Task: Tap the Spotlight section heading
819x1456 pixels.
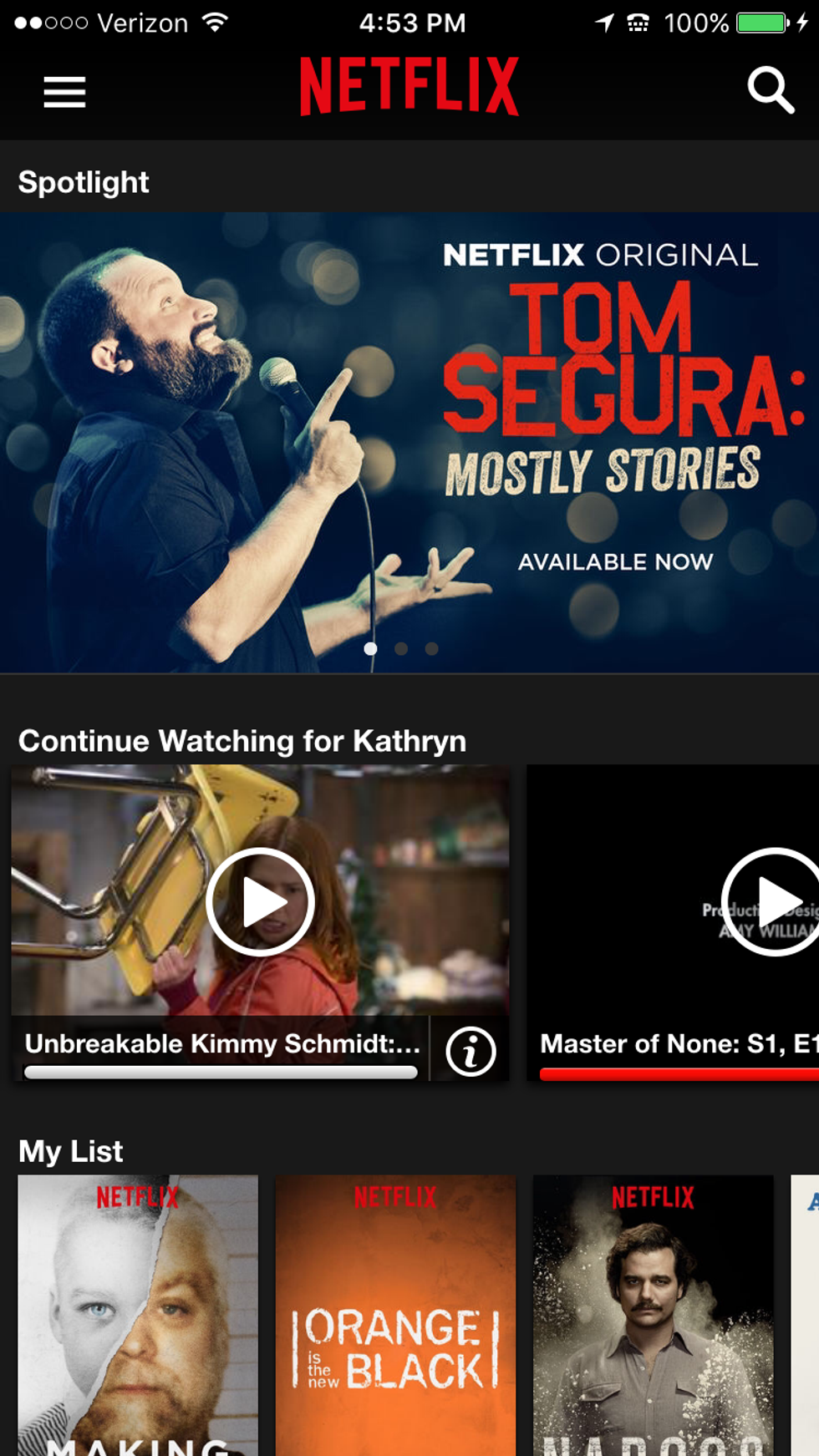Action: (84, 182)
